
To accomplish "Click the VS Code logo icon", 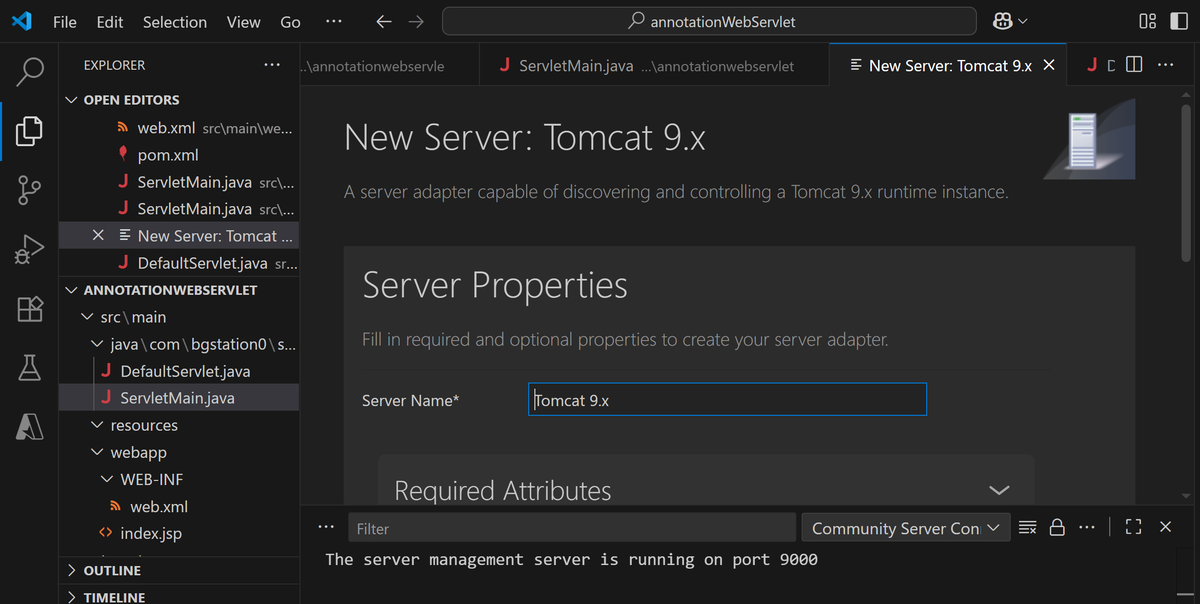I will [x=22, y=21].
